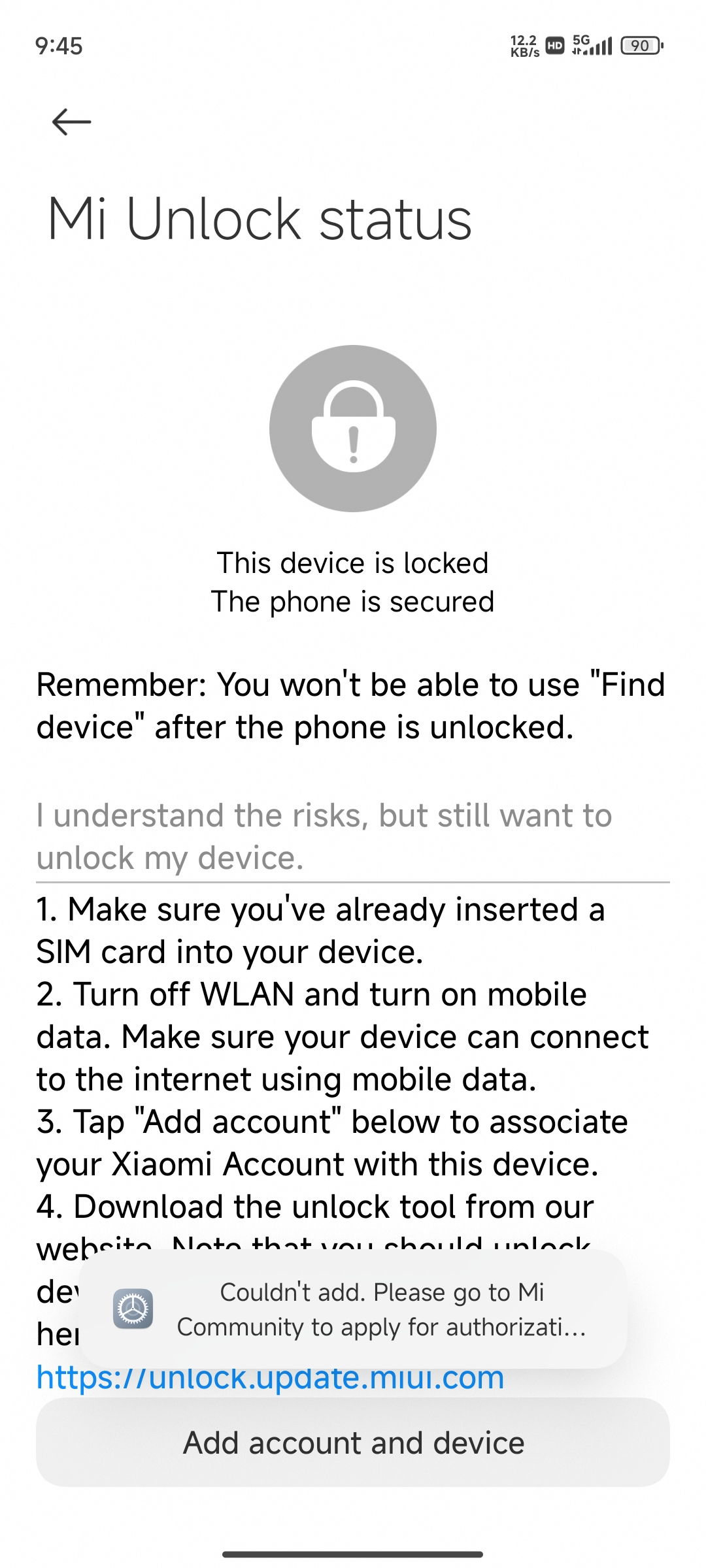Tap the network speed KB/s indicator

click(x=524, y=46)
